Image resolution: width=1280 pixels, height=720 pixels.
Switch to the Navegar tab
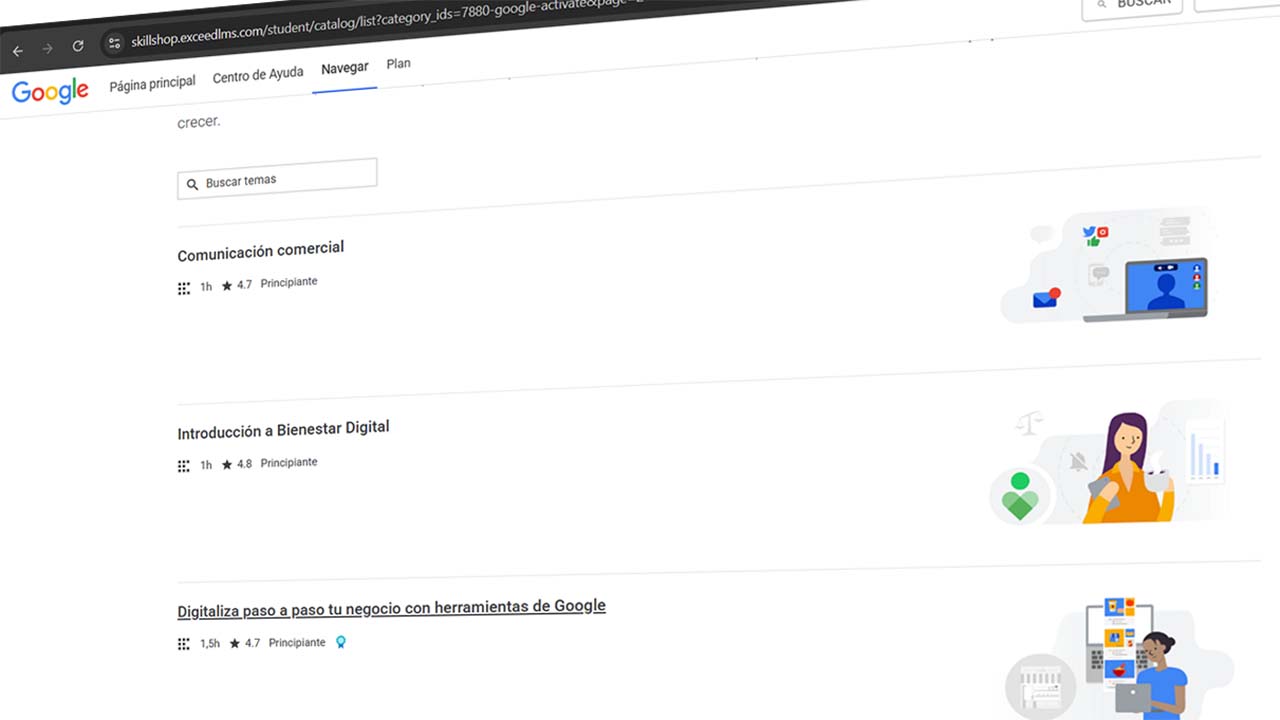pyautogui.click(x=344, y=68)
